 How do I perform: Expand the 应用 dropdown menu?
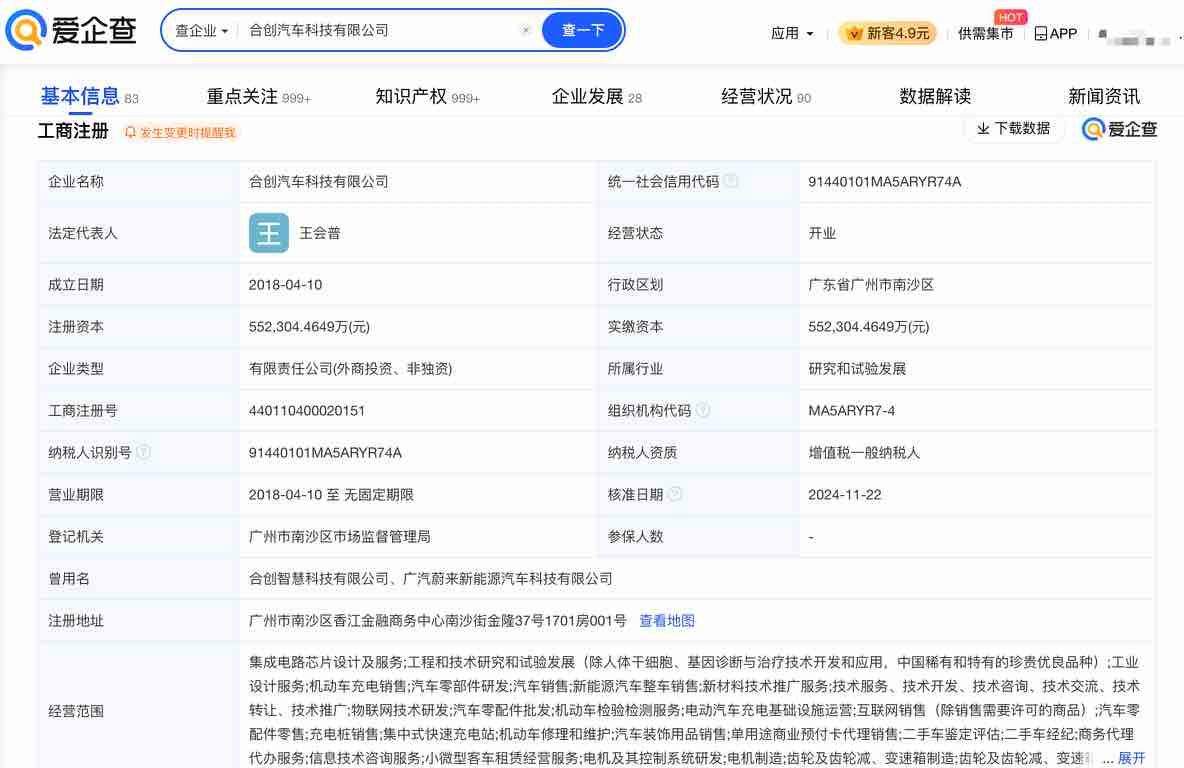[x=792, y=34]
